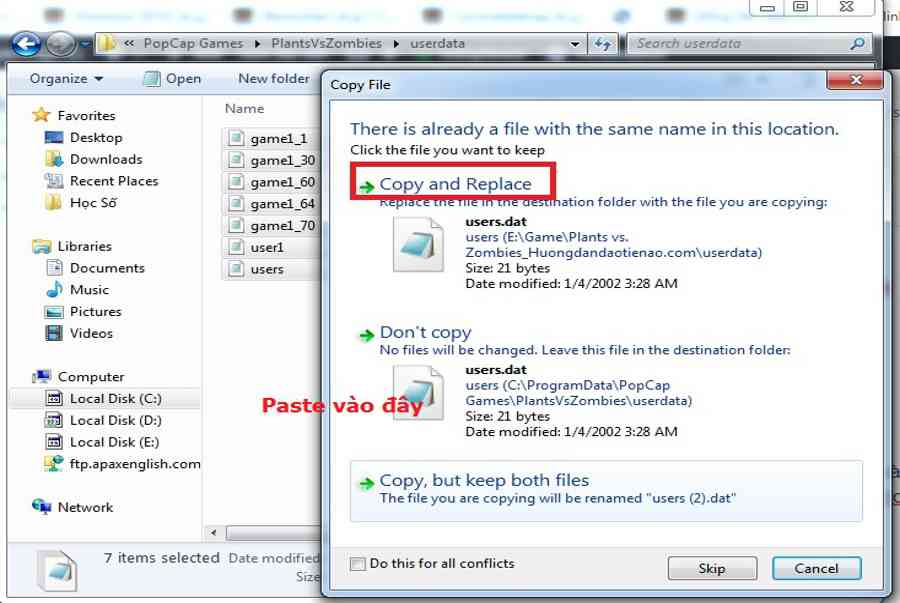This screenshot has width=900, height=603.
Task: Select the user1 file
Action: (271, 247)
